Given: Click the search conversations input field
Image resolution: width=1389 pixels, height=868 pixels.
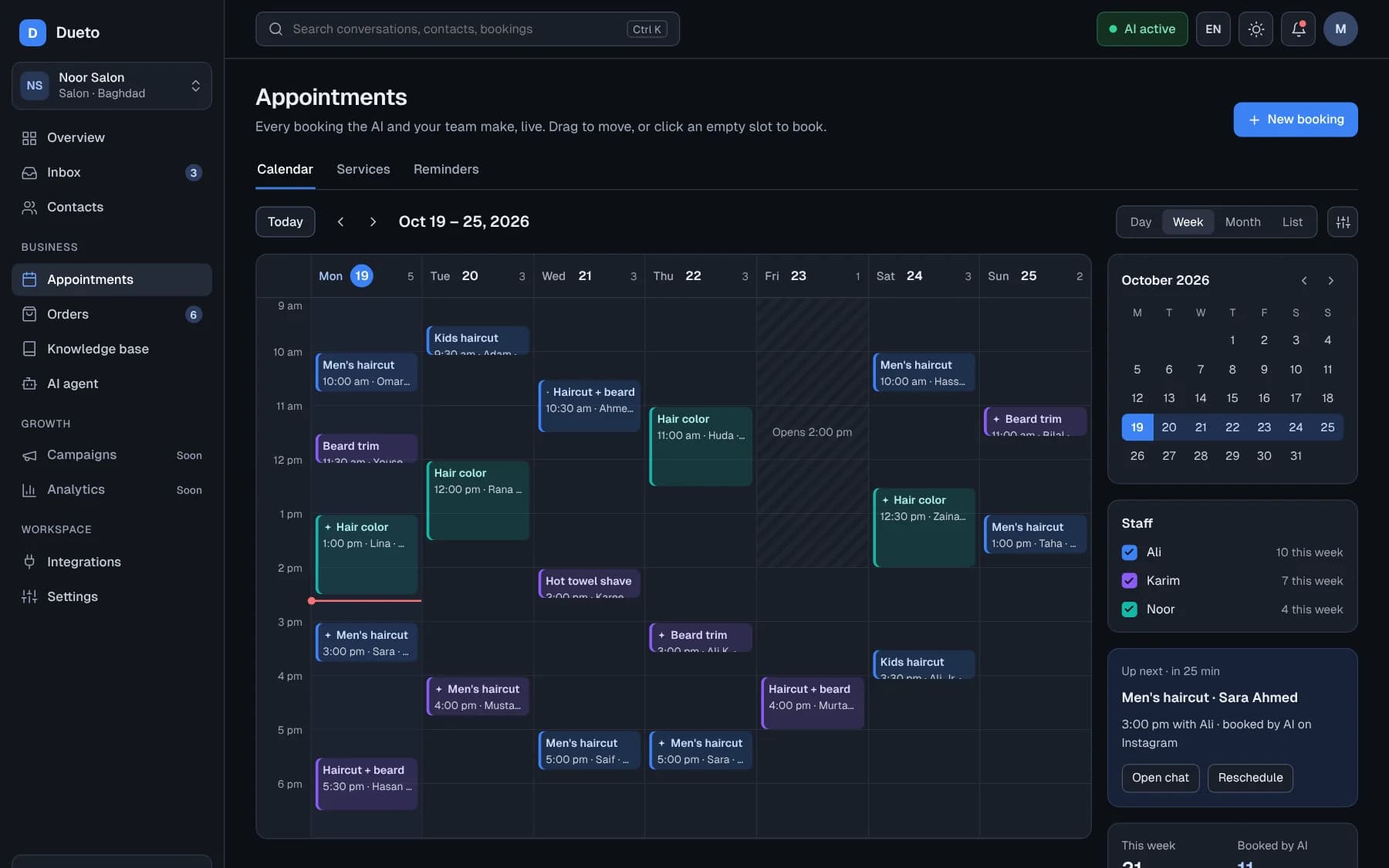Looking at the screenshot, I should point(468,29).
